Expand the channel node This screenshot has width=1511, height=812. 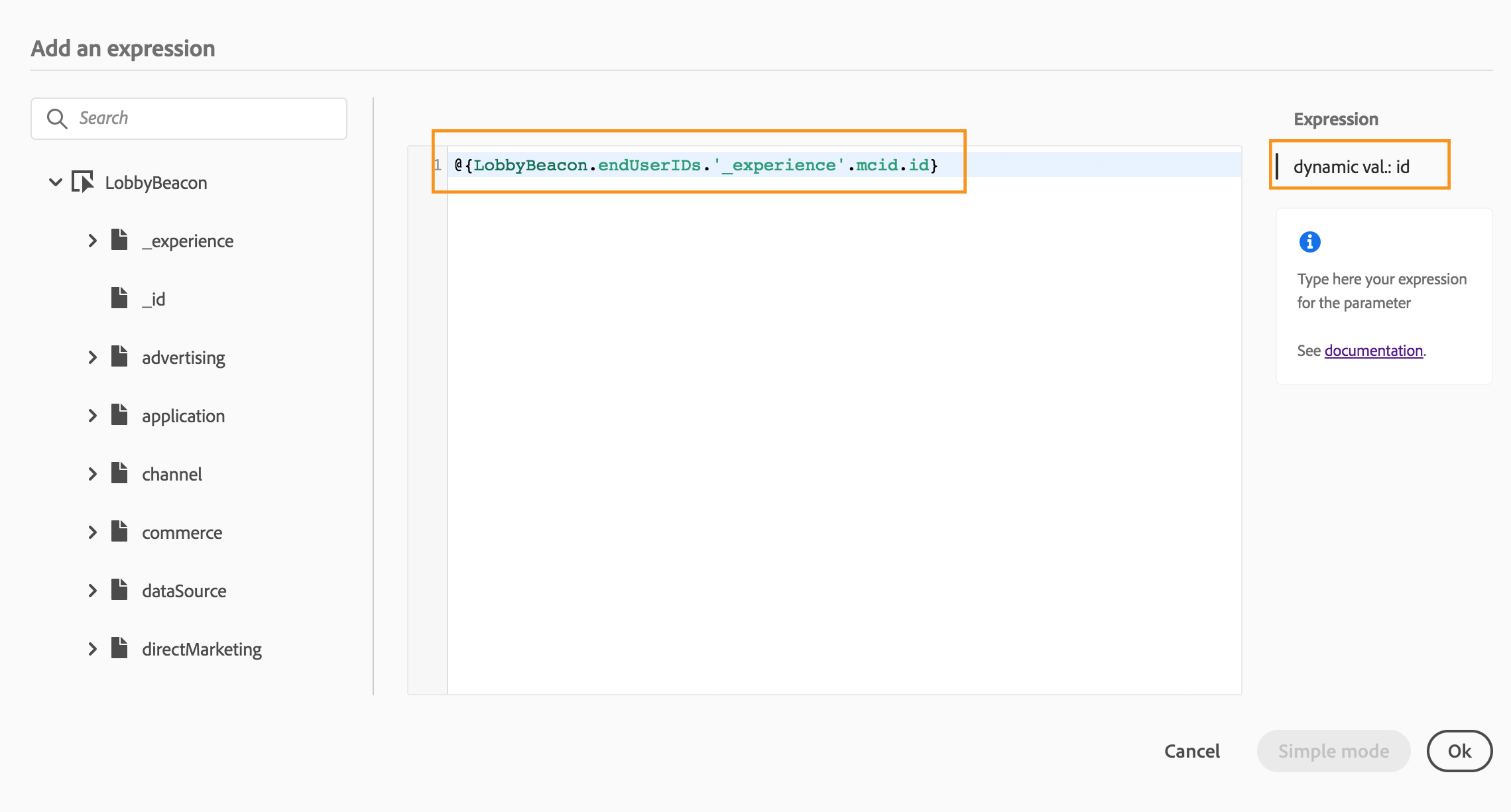(93, 474)
